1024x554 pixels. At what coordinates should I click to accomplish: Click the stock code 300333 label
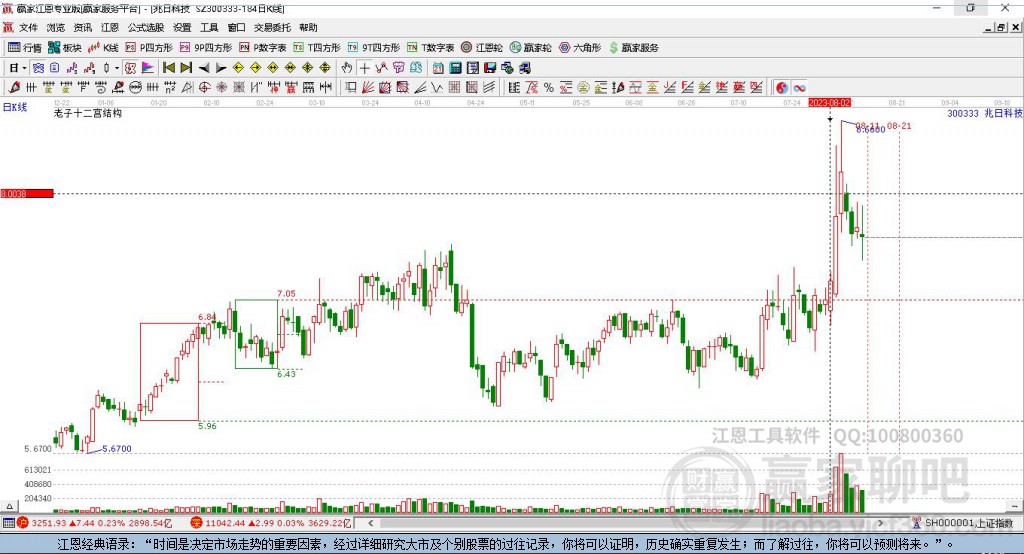click(963, 113)
